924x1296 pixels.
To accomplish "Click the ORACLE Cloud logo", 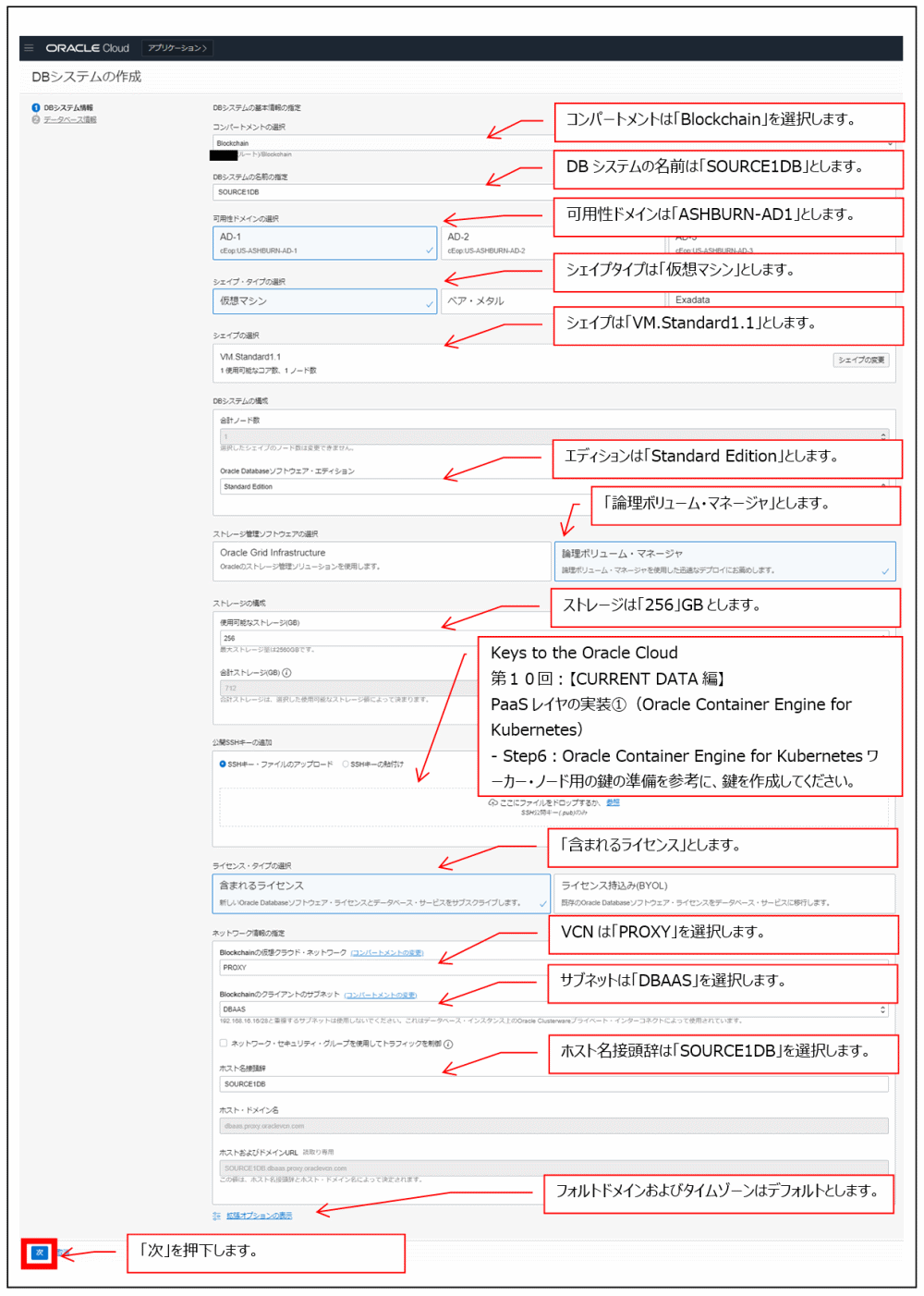I will coord(88,48).
